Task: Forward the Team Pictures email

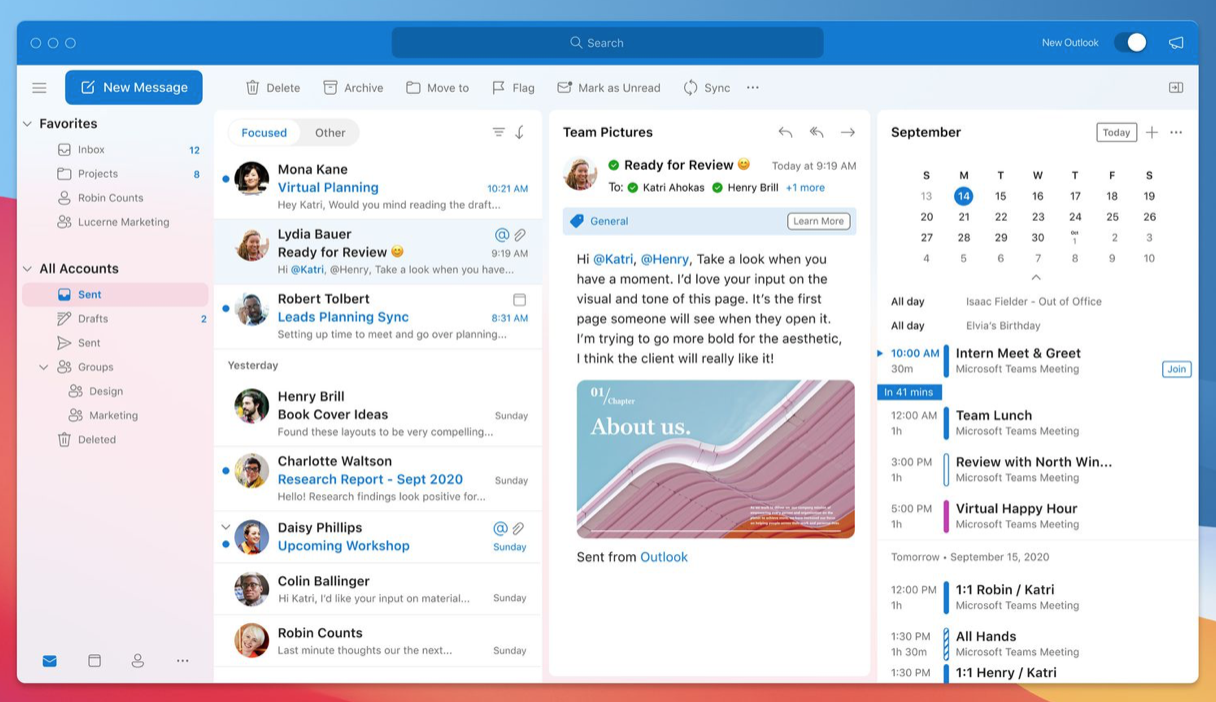Action: tap(848, 132)
